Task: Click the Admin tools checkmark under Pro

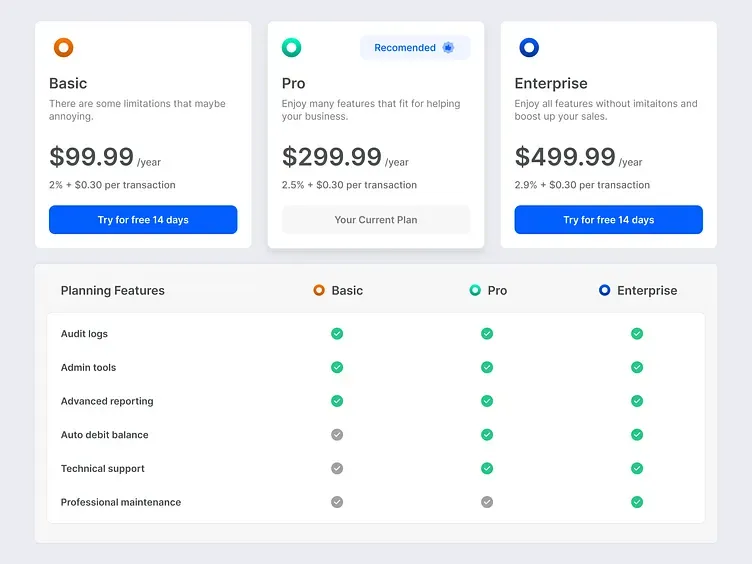Action: (x=487, y=367)
